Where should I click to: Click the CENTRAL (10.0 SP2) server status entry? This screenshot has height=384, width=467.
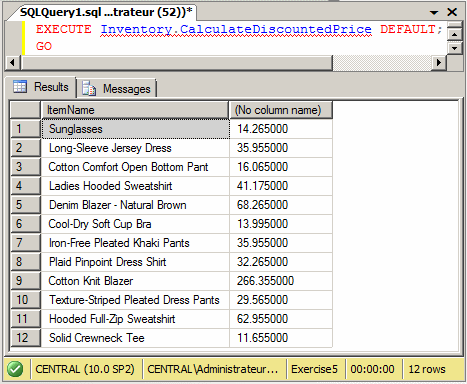click(x=85, y=369)
